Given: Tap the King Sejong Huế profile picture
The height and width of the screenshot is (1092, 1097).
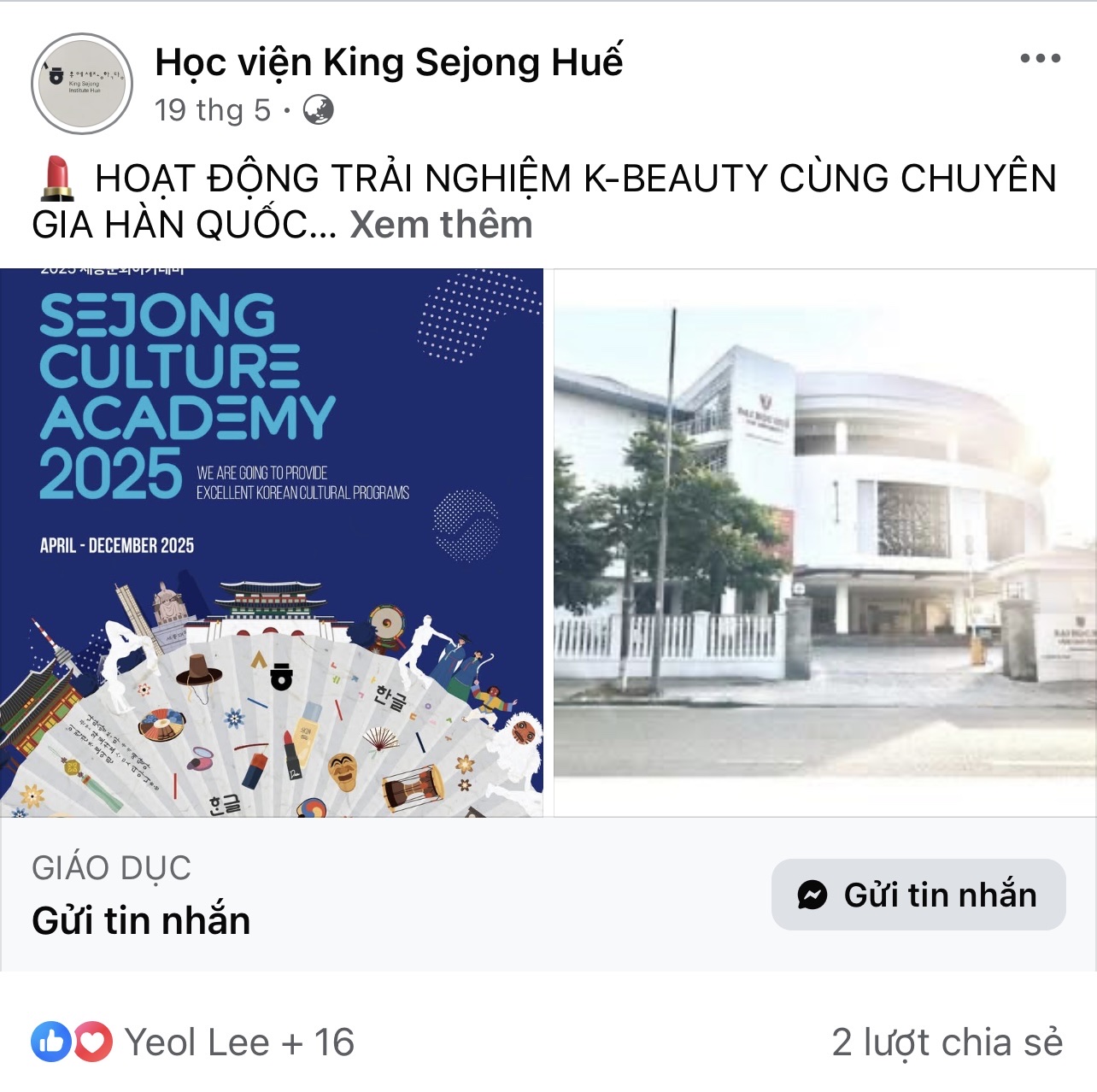Looking at the screenshot, I should click(x=82, y=83).
